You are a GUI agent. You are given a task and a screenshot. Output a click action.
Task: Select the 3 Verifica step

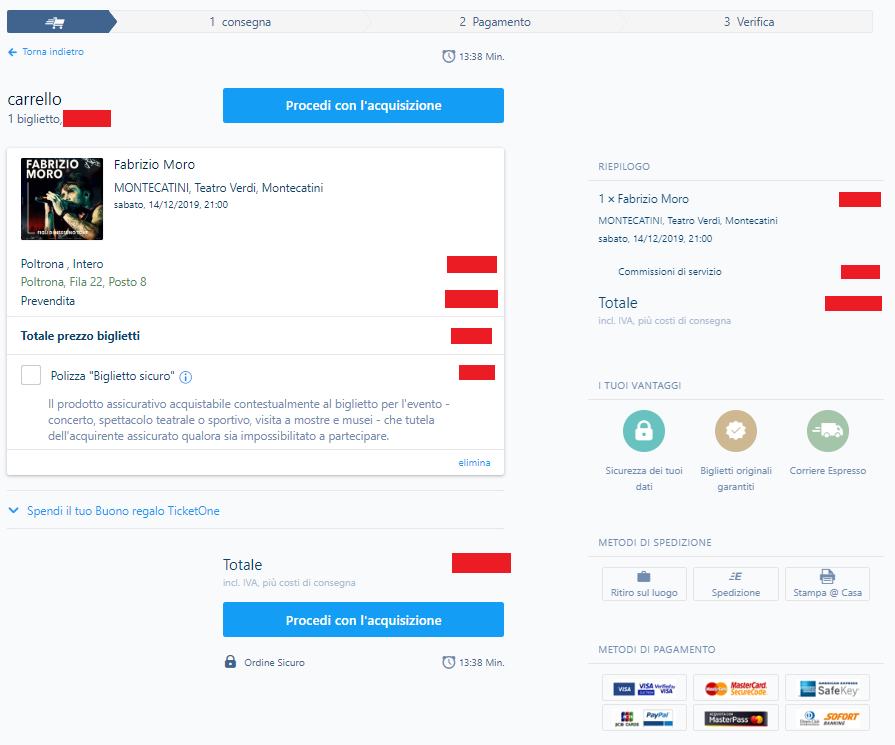pyautogui.click(x=749, y=22)
